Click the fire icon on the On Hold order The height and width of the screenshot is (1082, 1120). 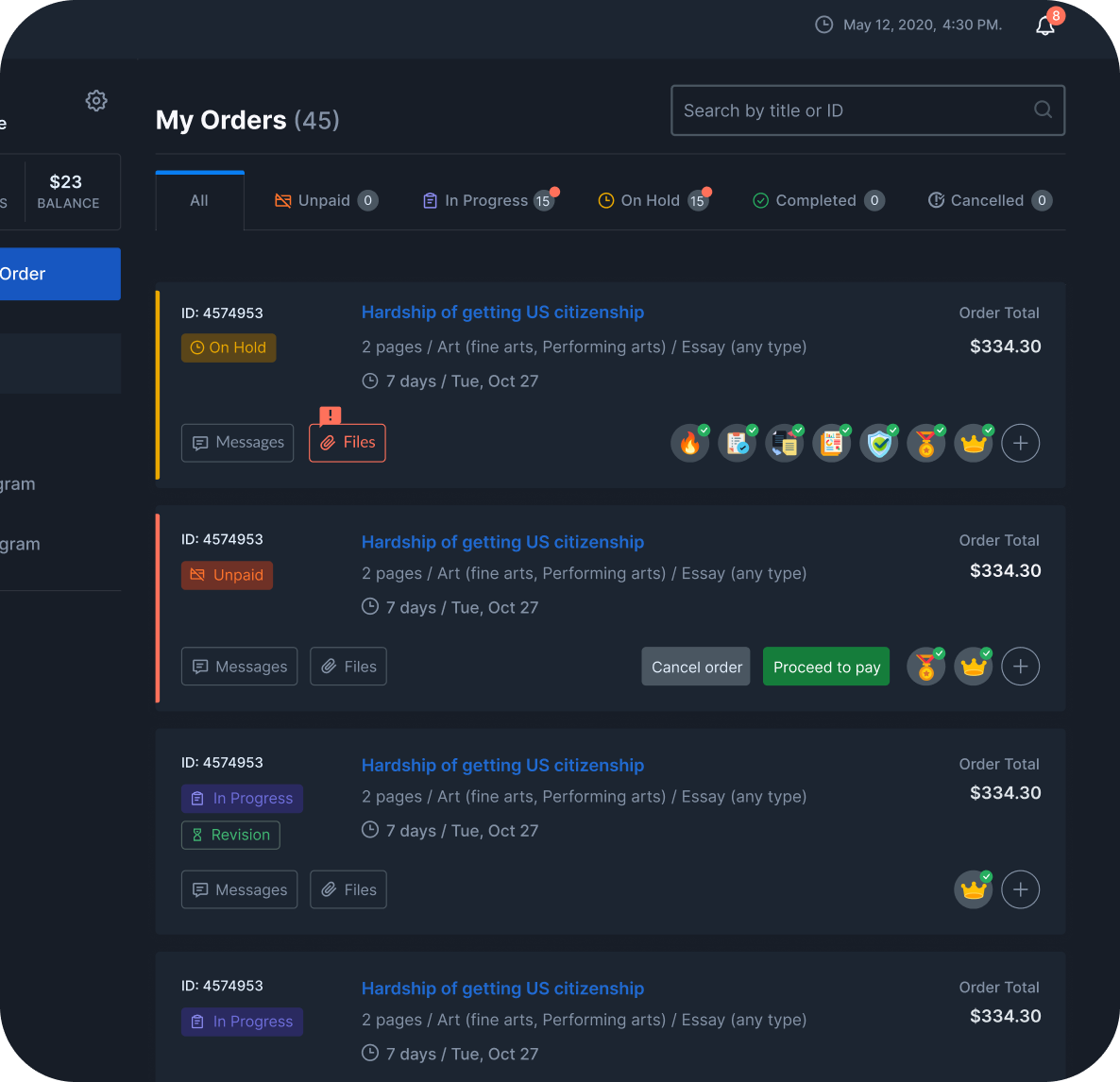[690, 443]
